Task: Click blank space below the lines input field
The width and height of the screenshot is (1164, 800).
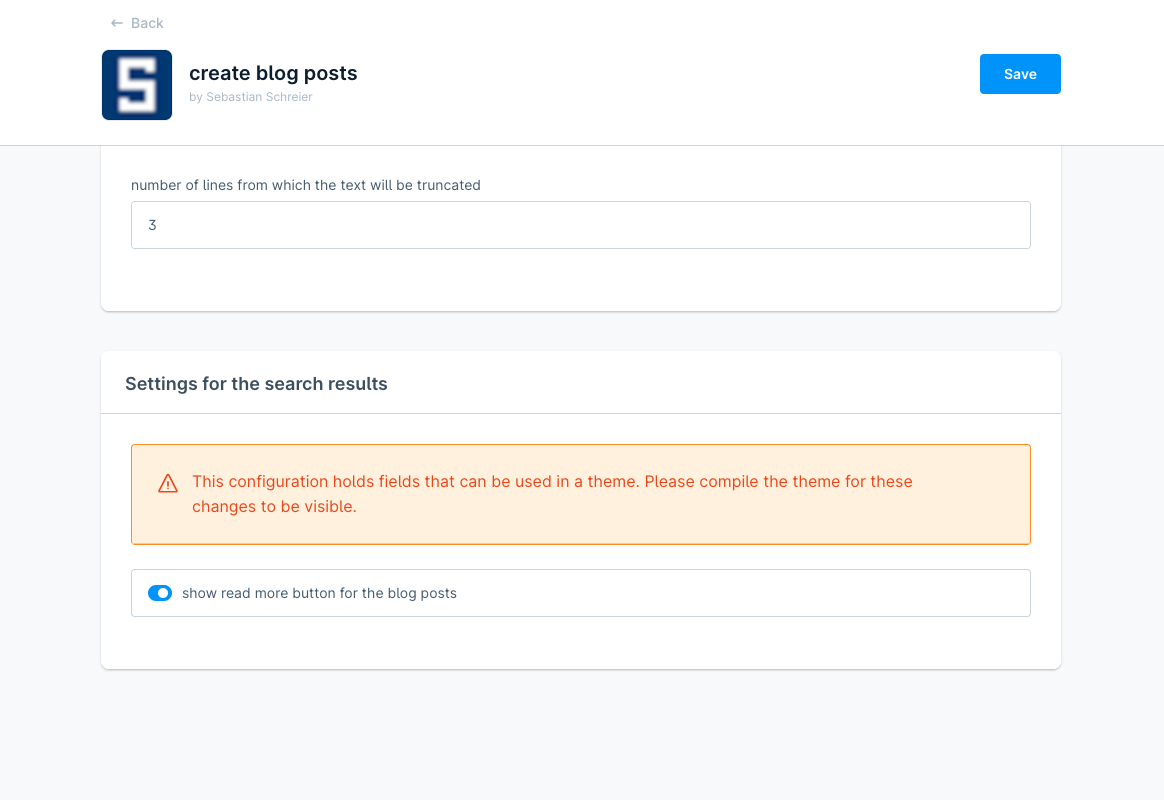Action: (x=580, y=278)
